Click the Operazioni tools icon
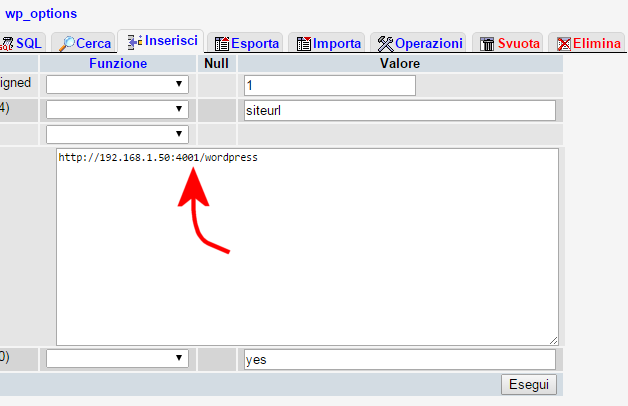The height and width of the screenshot is (406, 628). pyautogui.click(x=385, y=44)
